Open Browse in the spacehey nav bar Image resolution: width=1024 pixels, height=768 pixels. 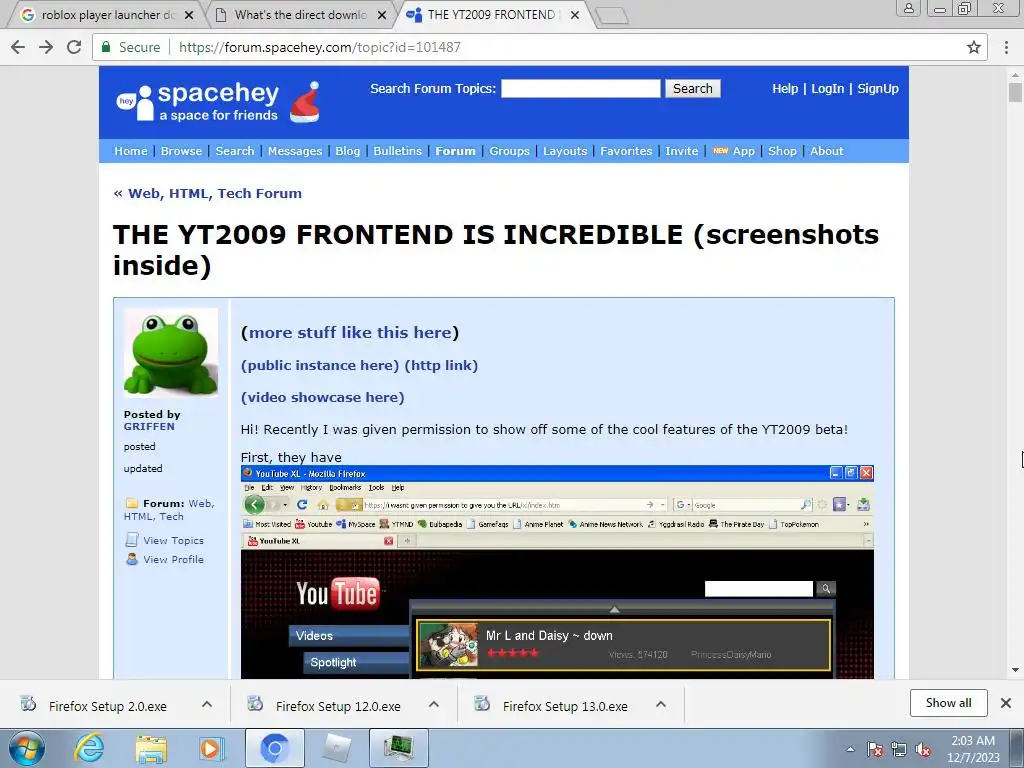click(x=181, y=151)
